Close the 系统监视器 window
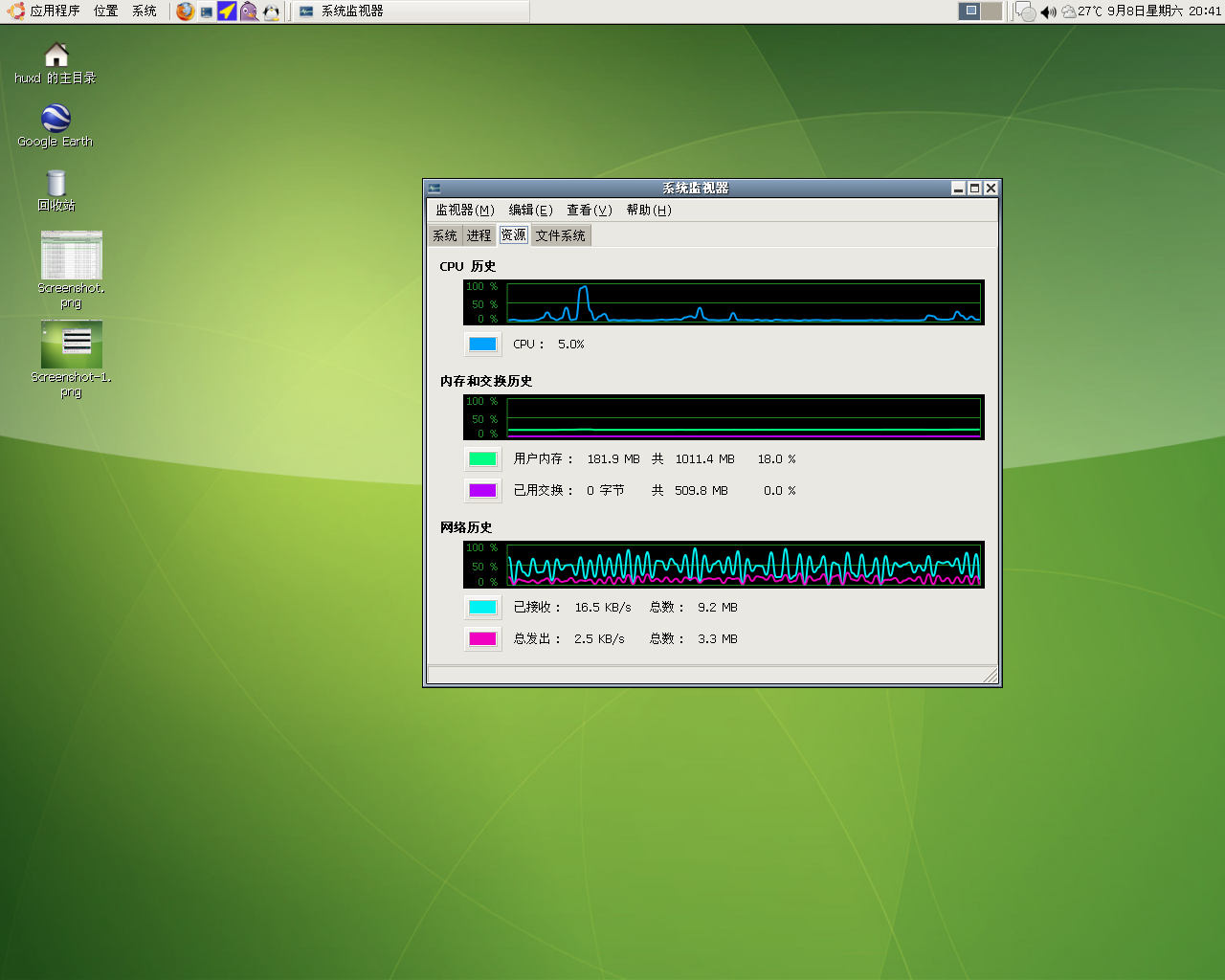 point(991,188)
